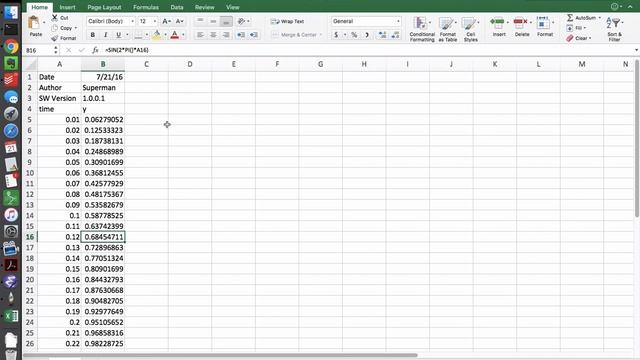Switch to the Insert ribbon tab
The width and height of the screenshot is (640, 360).
pos(67,7)
